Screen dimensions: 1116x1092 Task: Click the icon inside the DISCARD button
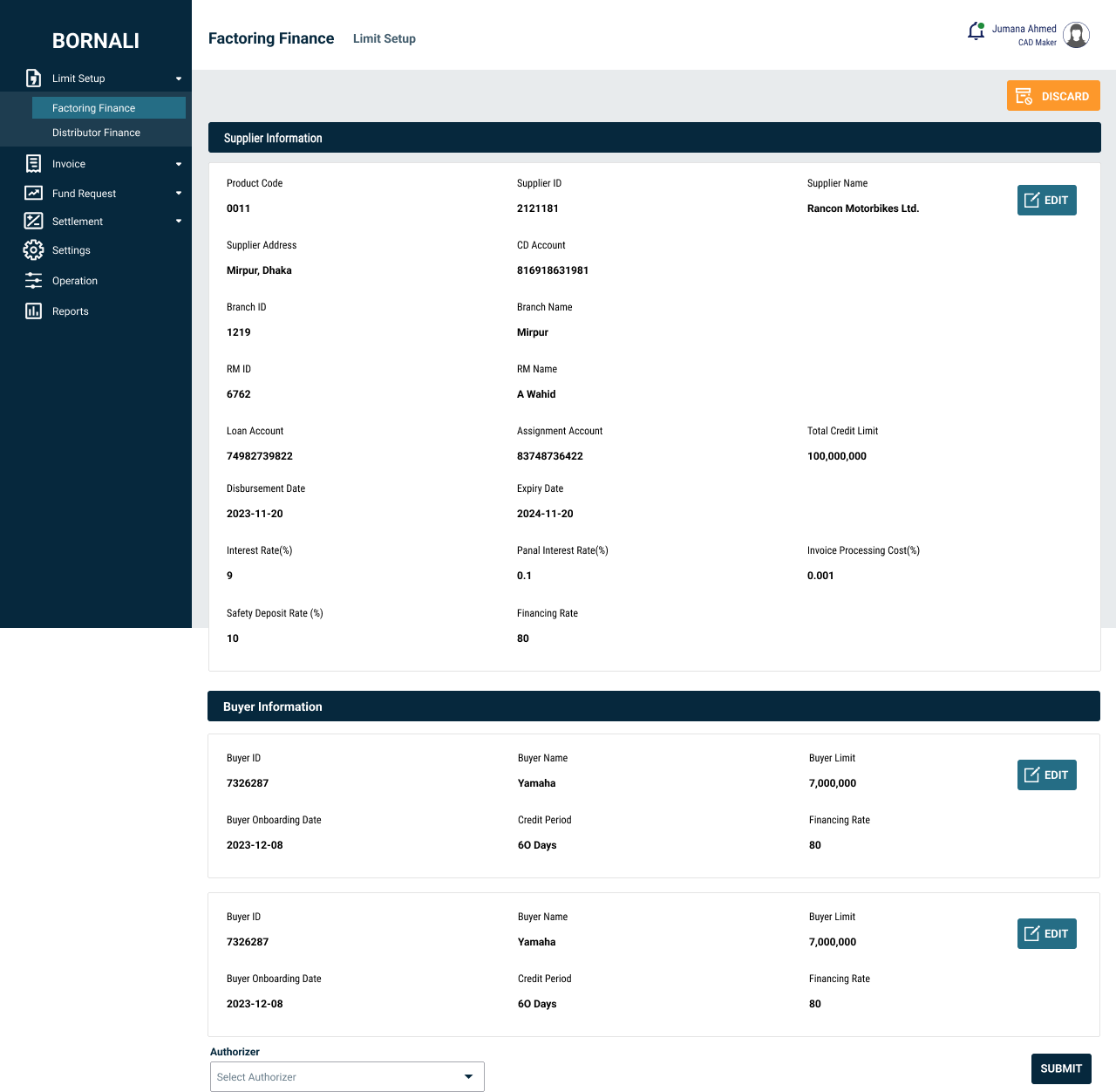pos(1024,96)
